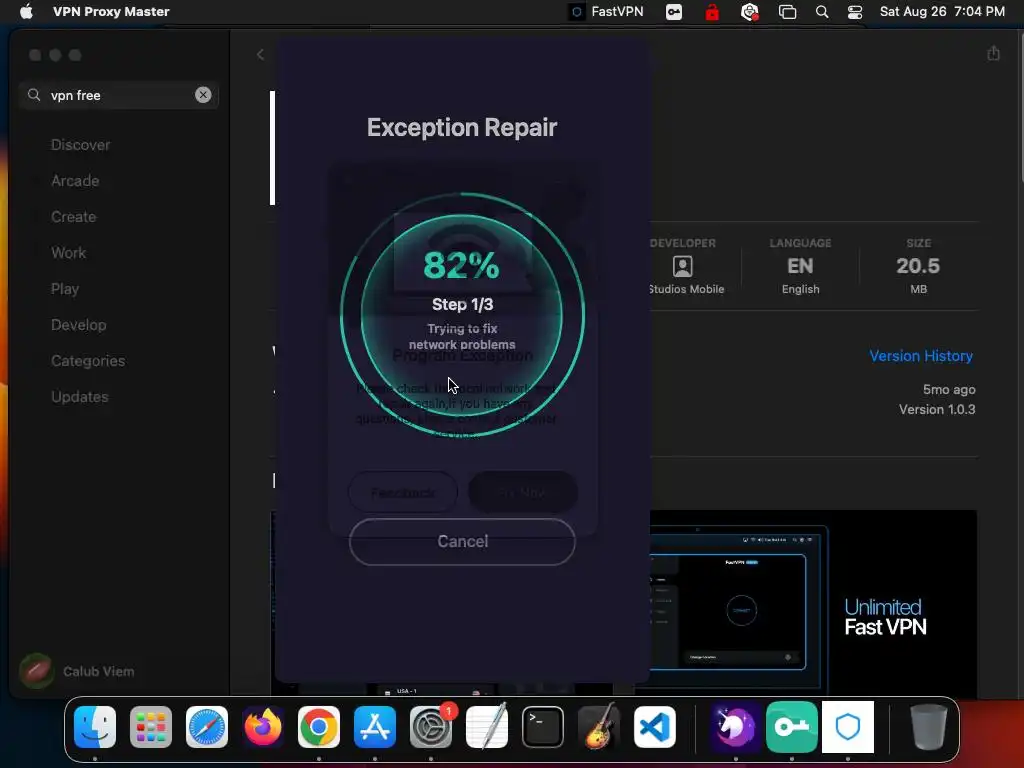Click the FastVPN menu bar item

coord(607,12)
